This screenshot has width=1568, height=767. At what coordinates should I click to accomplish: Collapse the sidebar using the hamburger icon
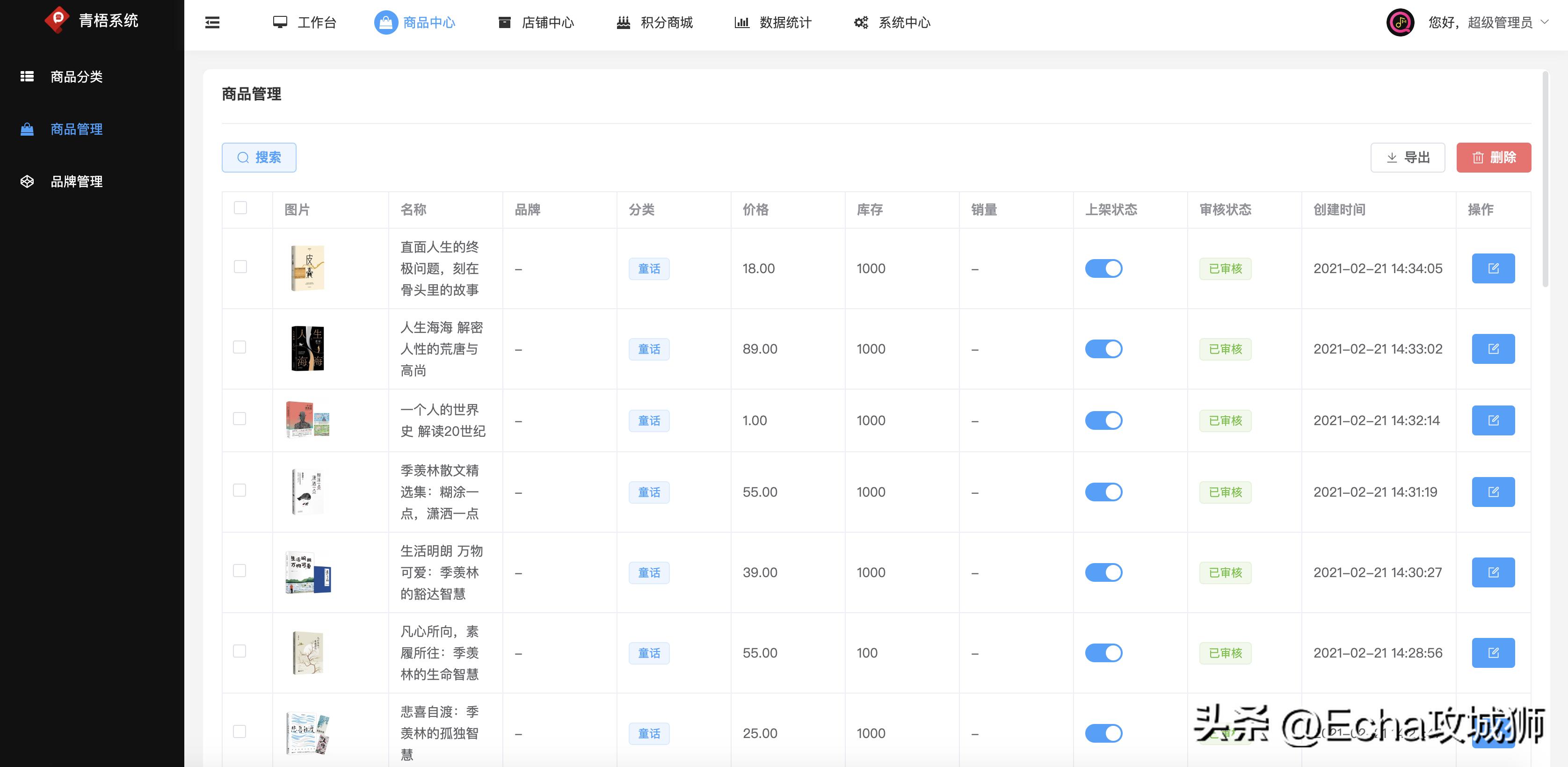[212, 22]
